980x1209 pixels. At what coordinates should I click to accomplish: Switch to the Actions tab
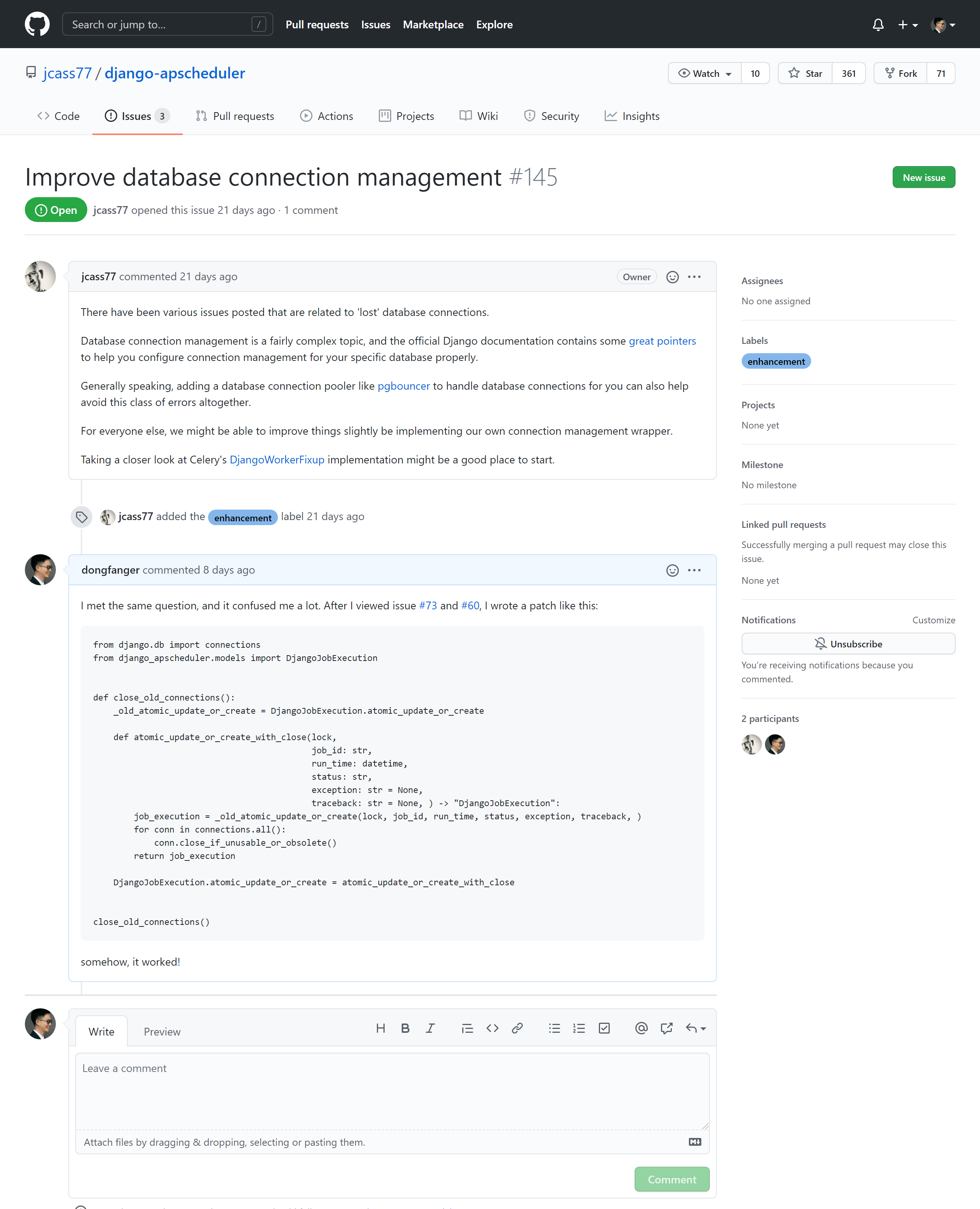(x=326, y=116)
